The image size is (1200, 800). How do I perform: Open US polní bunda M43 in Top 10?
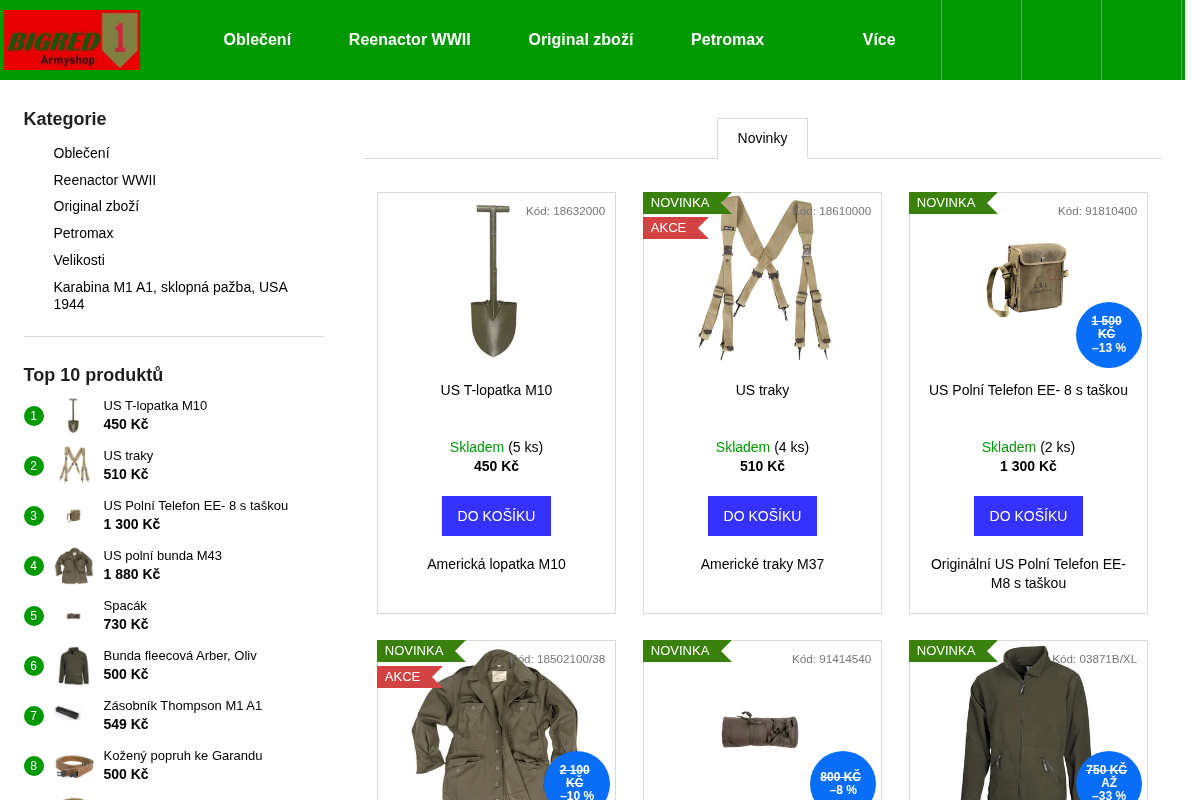pos(163,556)
